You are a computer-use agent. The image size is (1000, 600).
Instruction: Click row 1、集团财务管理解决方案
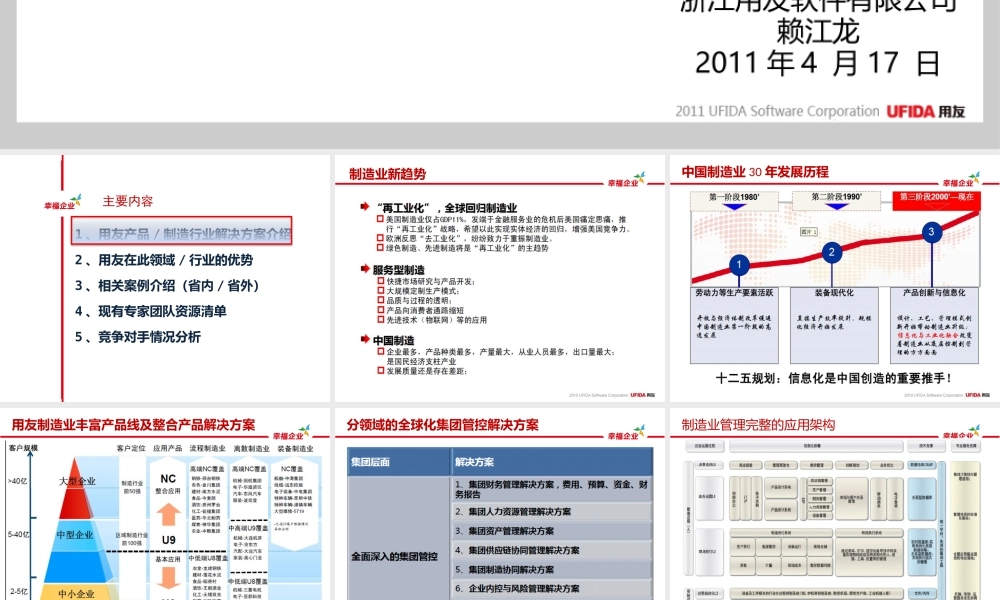point(552,489)
